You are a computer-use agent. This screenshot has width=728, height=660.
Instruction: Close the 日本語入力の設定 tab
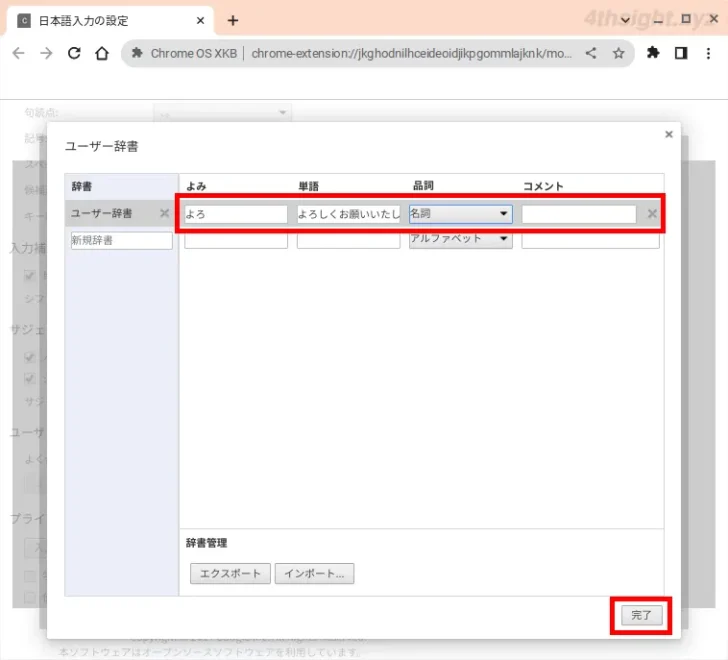[x=200, y=20]
